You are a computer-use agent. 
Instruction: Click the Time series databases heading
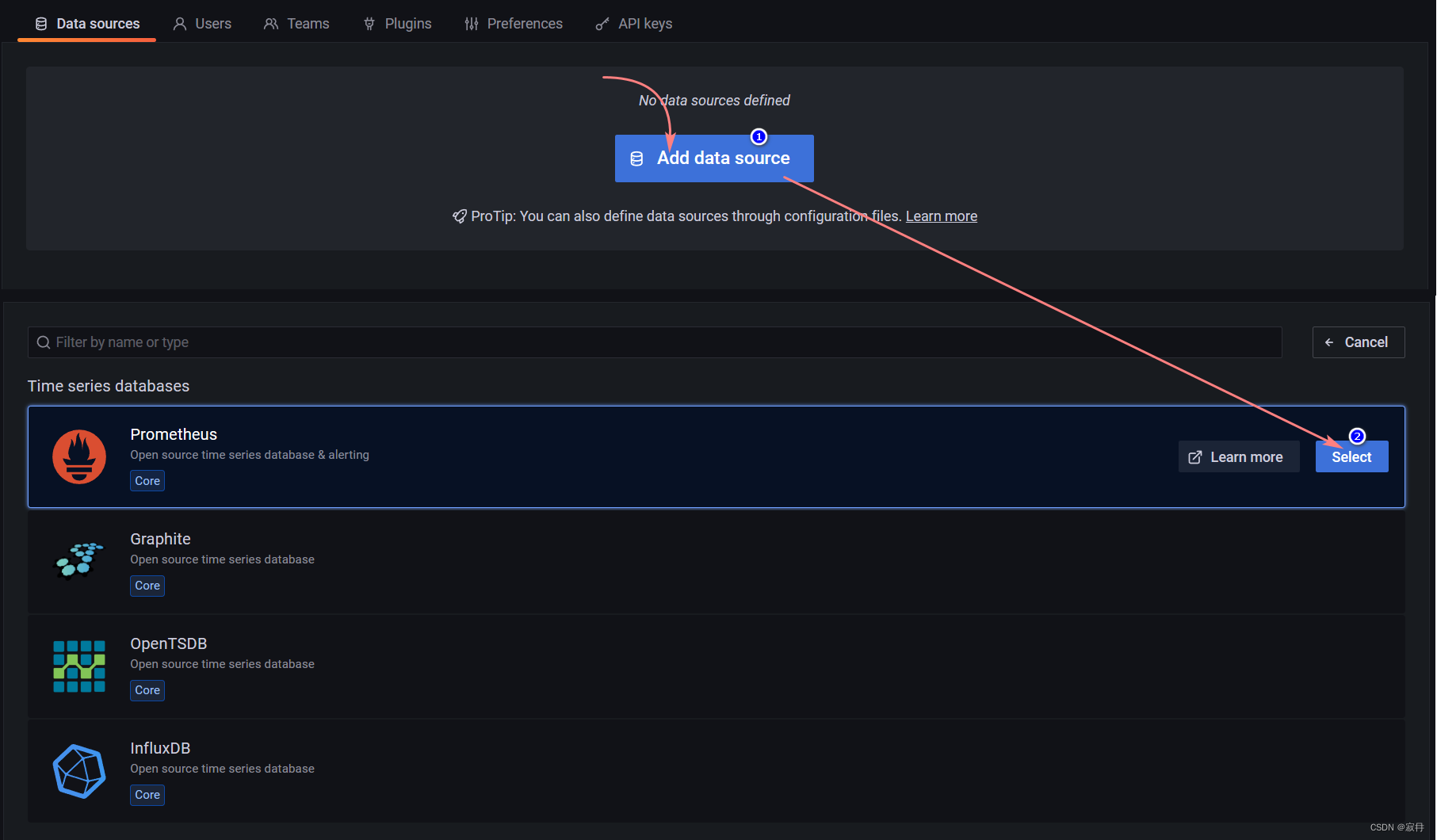coord(109,386)
